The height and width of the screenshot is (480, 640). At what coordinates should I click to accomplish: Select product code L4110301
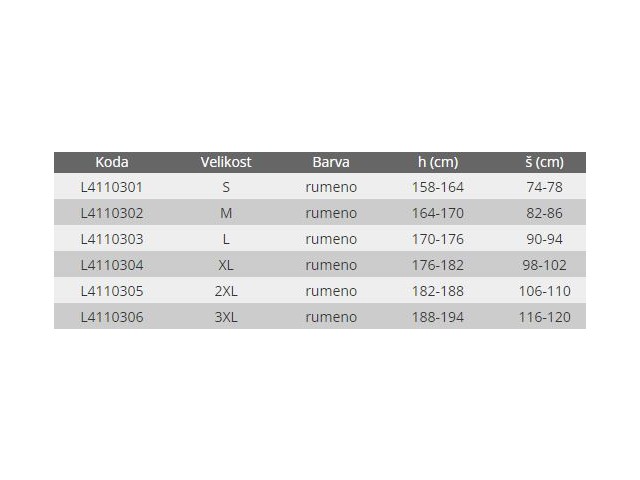pos(112,187)
